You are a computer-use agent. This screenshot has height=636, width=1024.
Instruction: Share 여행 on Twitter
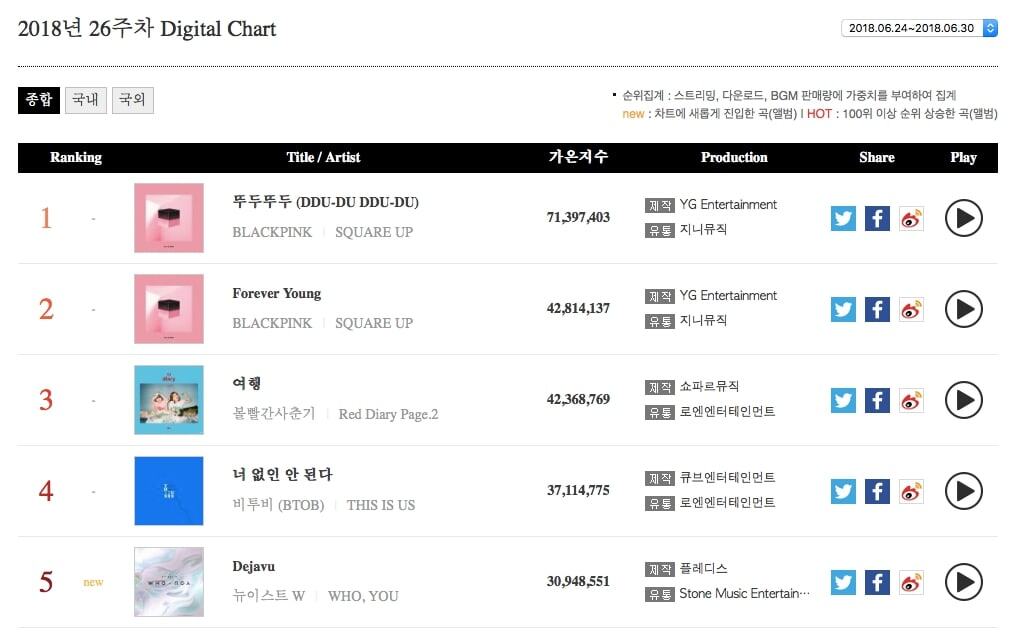click(x=843, y=400)
